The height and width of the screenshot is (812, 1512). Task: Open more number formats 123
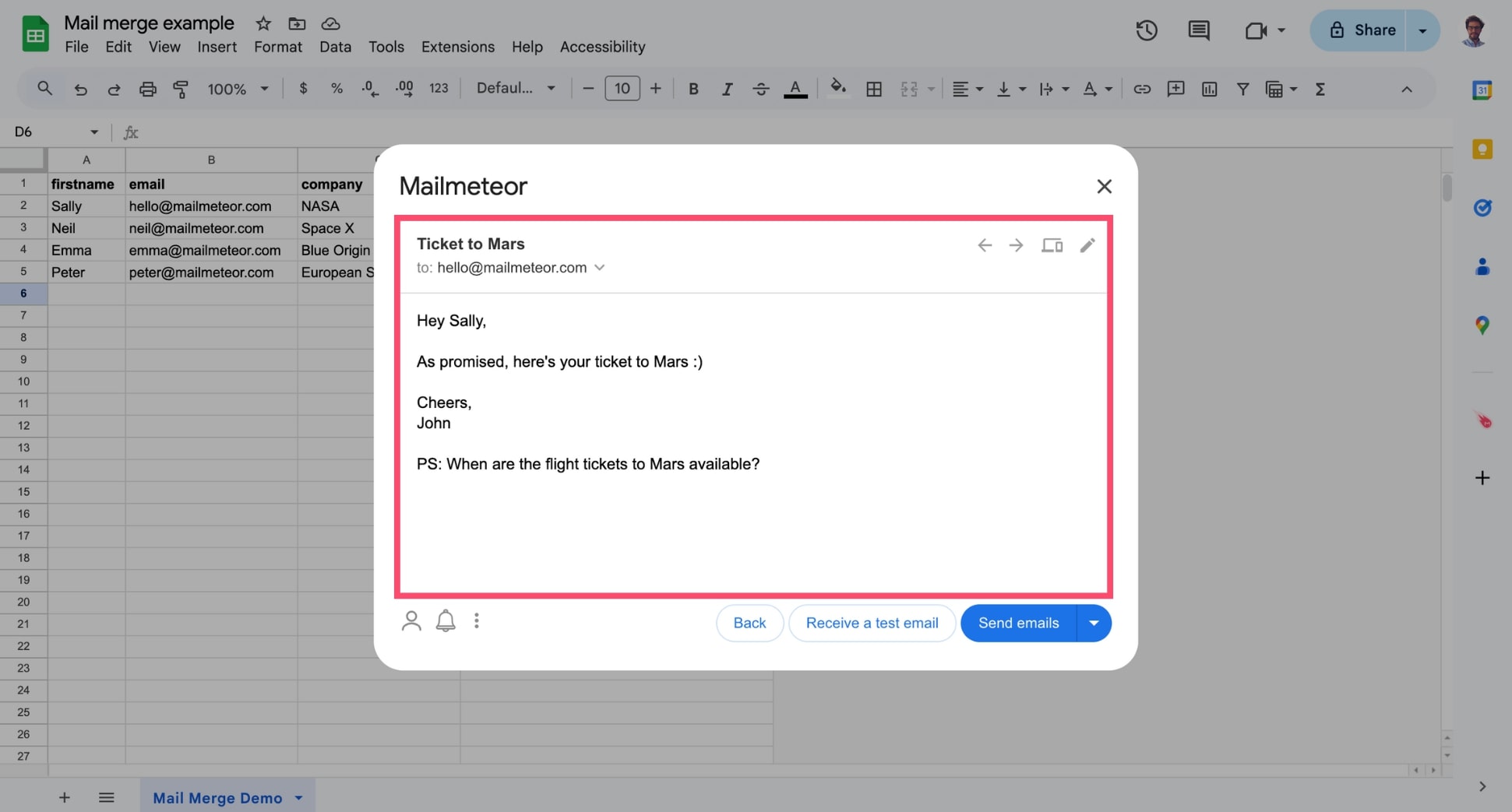pos(439,89)
